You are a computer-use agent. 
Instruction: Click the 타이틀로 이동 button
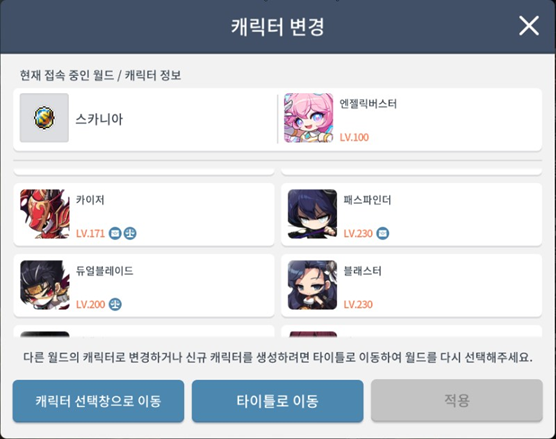tap(278, 401)
